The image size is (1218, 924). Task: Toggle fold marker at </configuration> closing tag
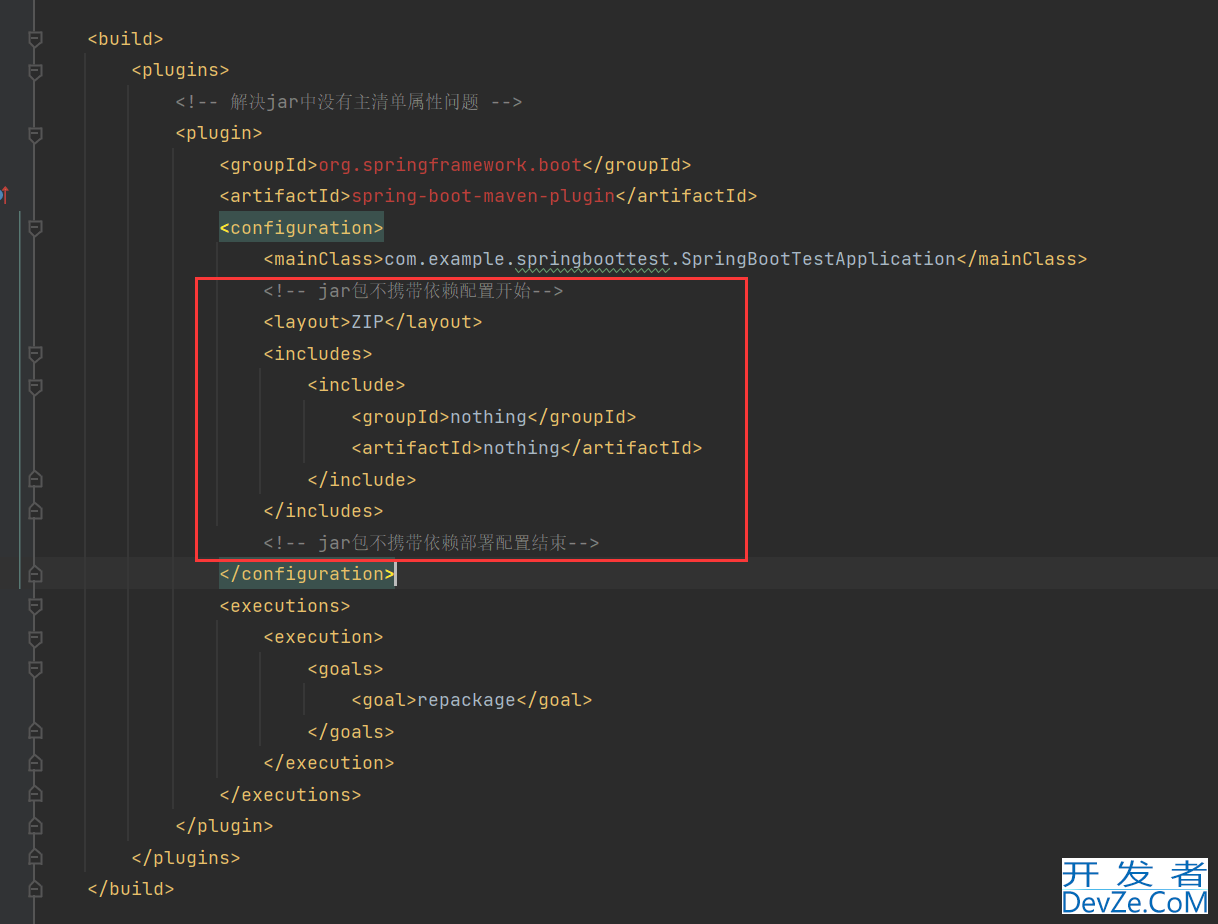[x=35, y=574]
